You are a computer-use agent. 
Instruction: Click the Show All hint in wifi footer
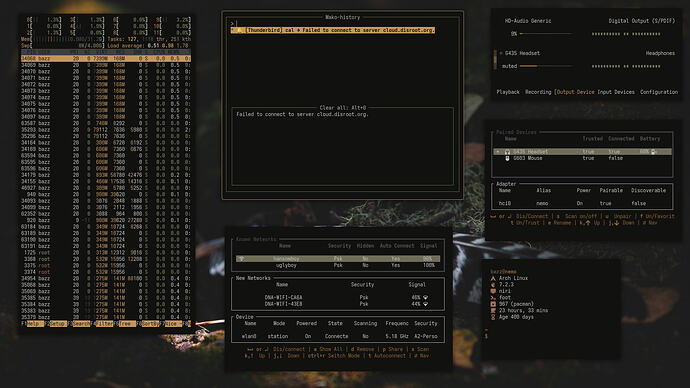coord(331,349)
